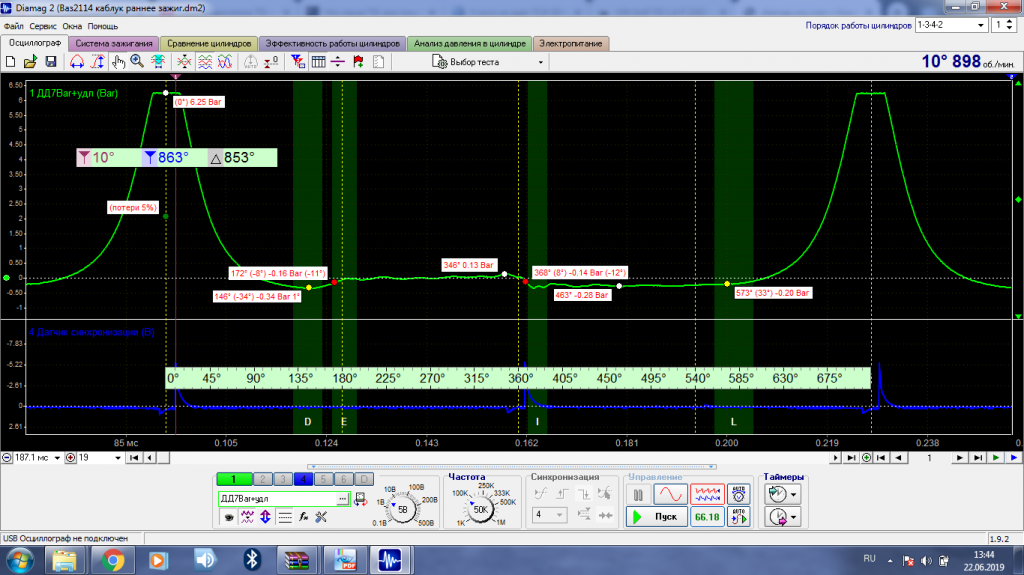
Task: Toggle channel D button
Action: click(x=364, y=479)
